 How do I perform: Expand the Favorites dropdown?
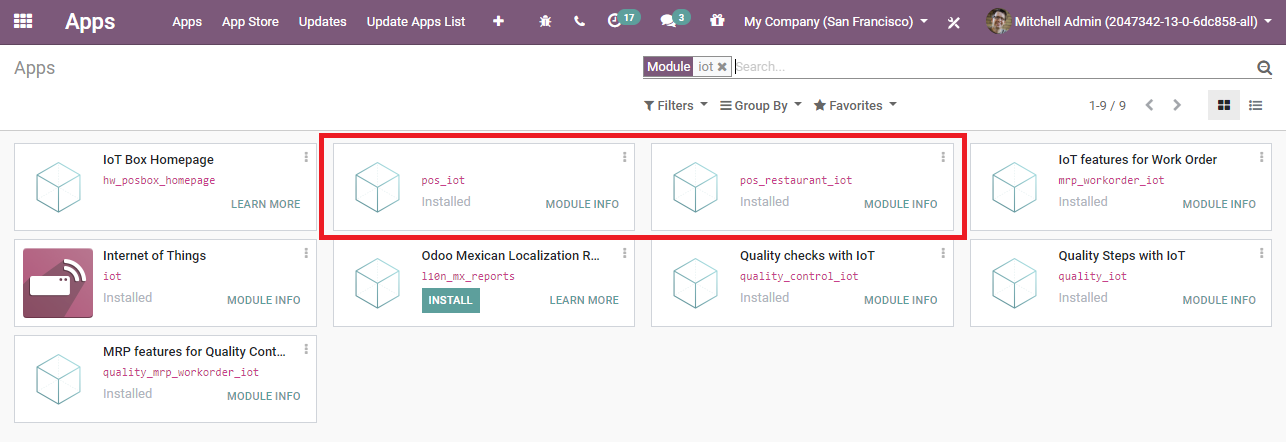855,105
